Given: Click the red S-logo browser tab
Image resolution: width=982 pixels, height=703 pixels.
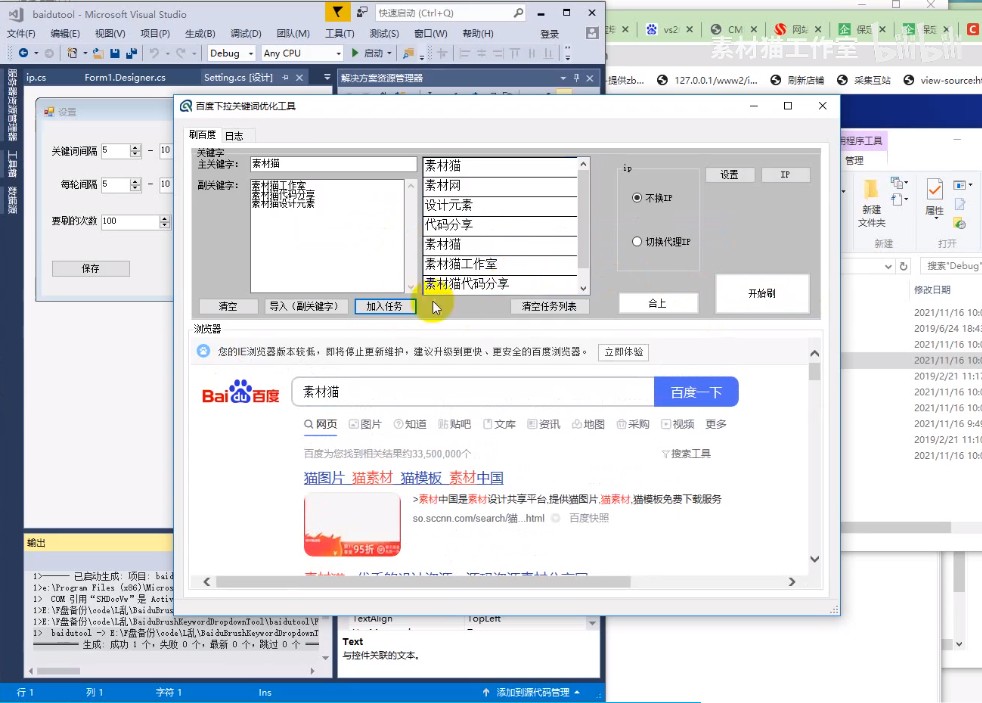Looking at the screenshot, I should point(780,29).
